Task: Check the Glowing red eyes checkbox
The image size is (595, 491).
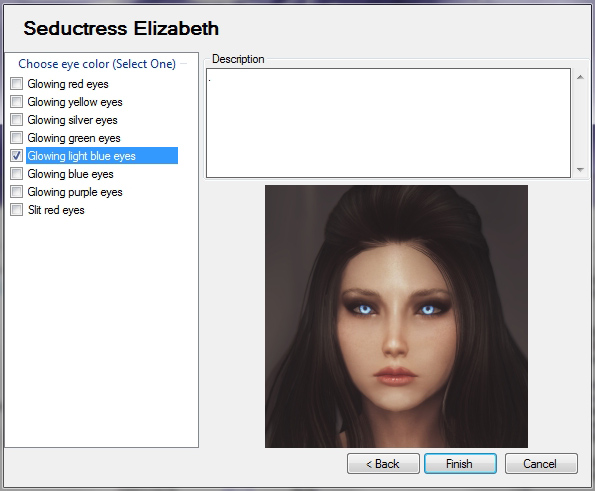Action: (16, 83)
